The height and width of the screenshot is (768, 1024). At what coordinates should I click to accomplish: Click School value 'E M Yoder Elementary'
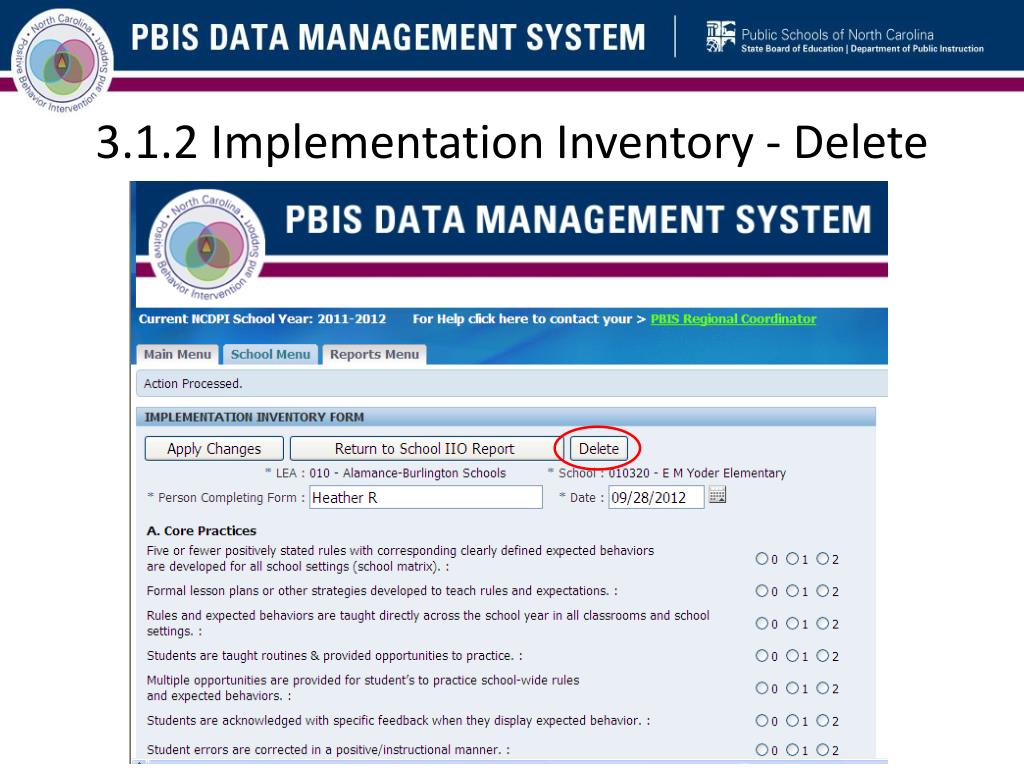point(724,473)
